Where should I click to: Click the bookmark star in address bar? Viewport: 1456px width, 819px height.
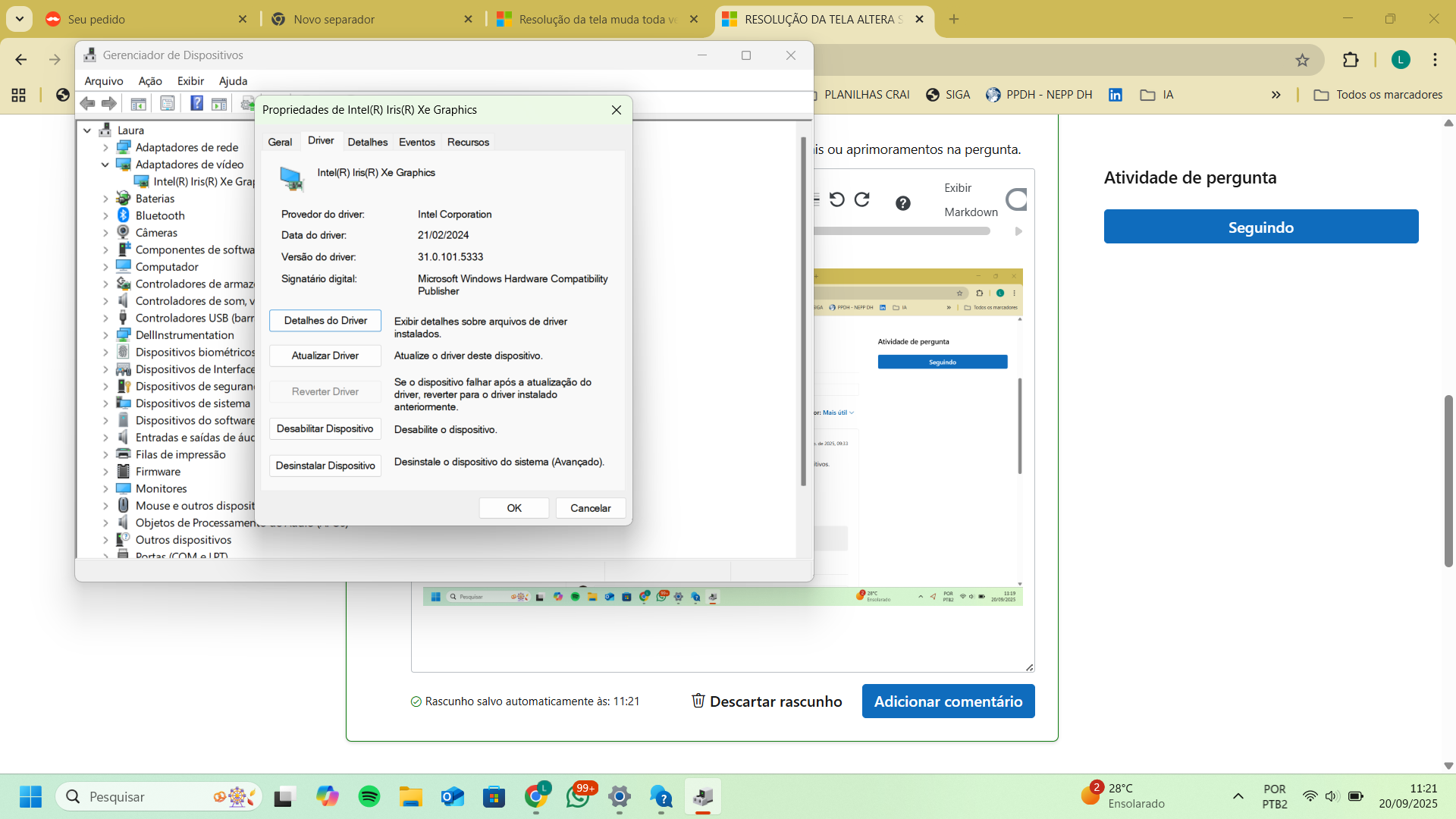[1302, 60]
